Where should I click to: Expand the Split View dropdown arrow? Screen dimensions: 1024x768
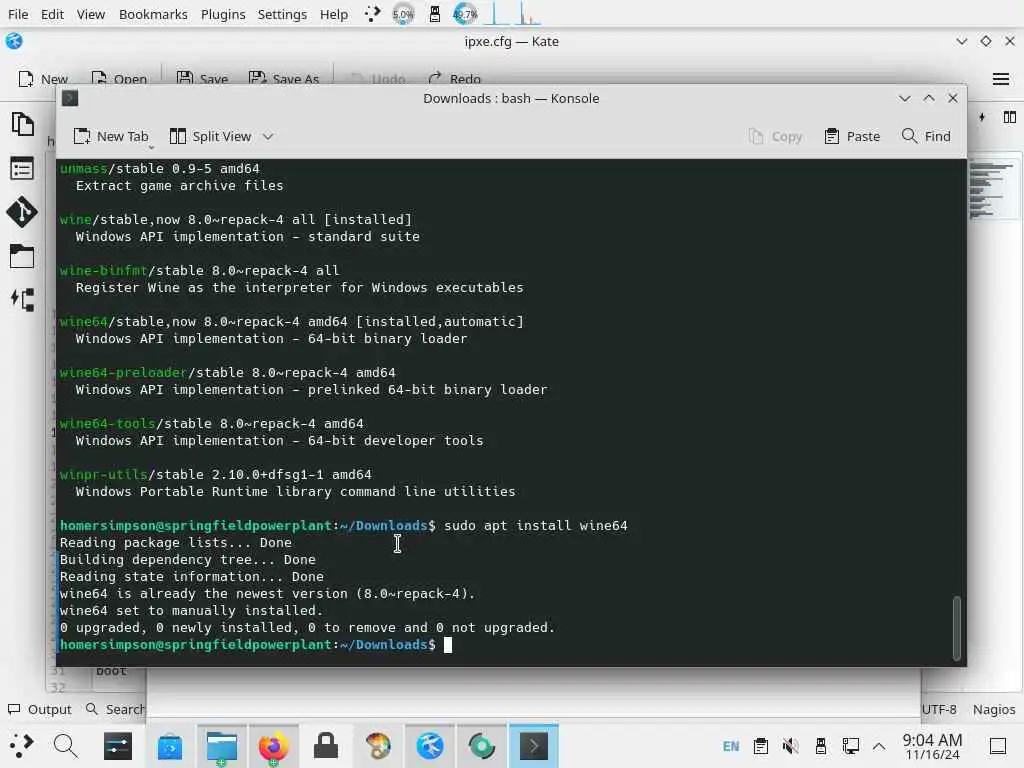coord(268,136)
